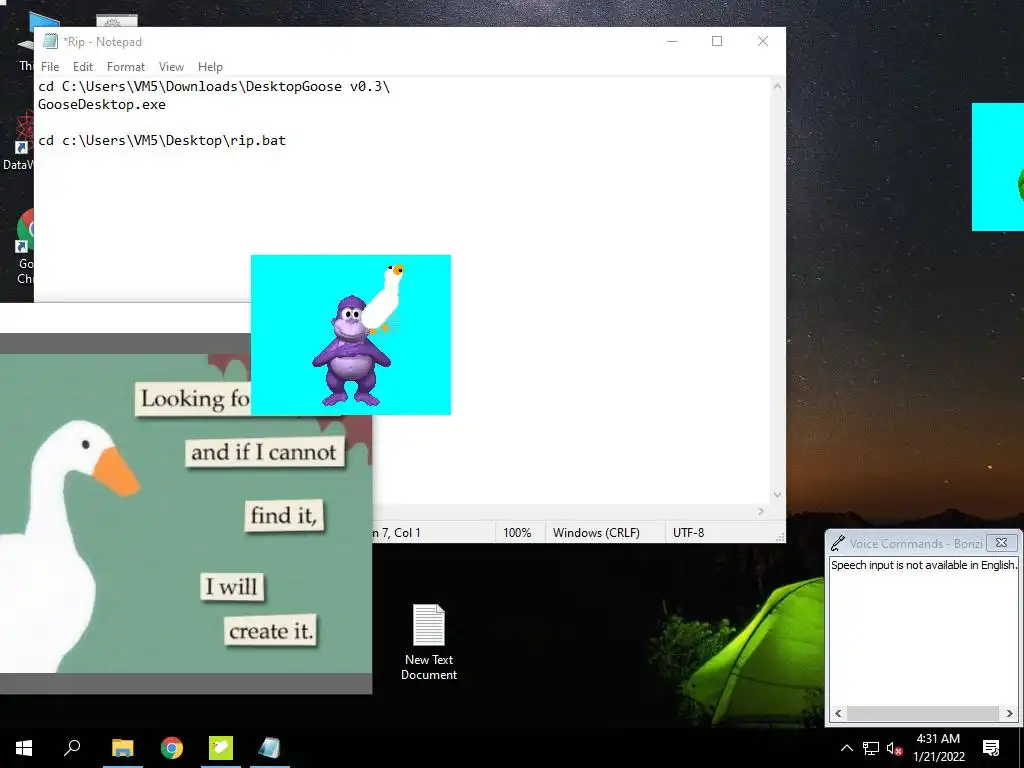Select the New Text Document desktop icon
Screen dimensions: 1024x768
point(429,643)
